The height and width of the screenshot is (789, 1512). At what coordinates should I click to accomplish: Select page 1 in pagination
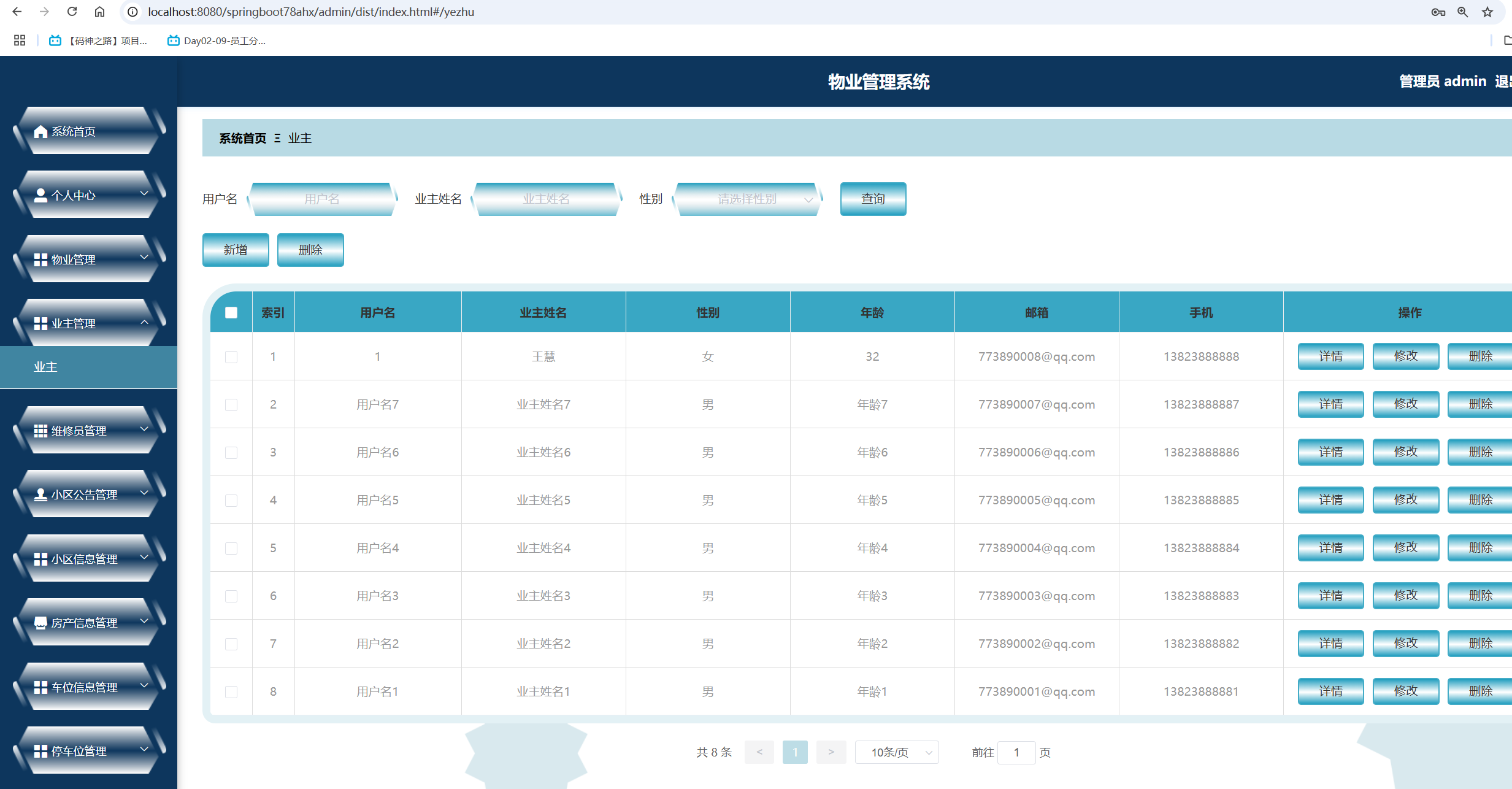click(795, 752)
